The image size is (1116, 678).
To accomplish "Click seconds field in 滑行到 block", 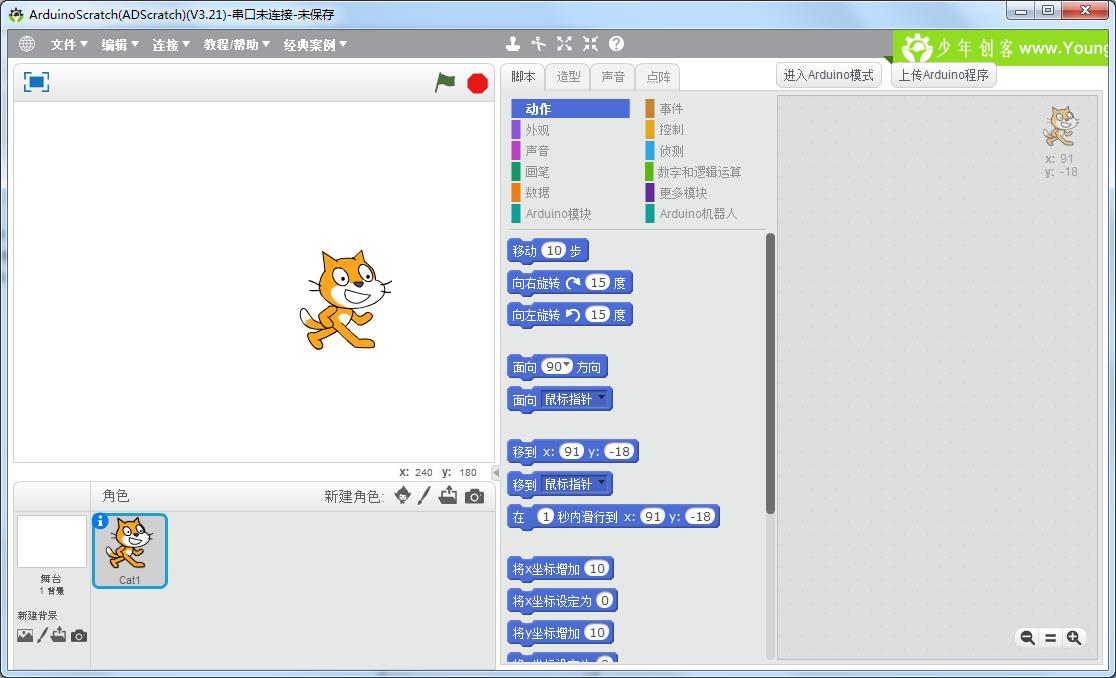I will point(545,517).
